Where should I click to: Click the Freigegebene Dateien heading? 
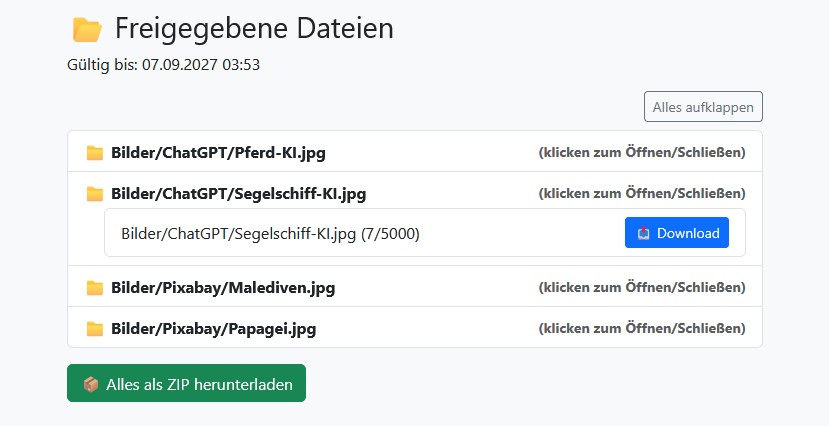point(254,29)
